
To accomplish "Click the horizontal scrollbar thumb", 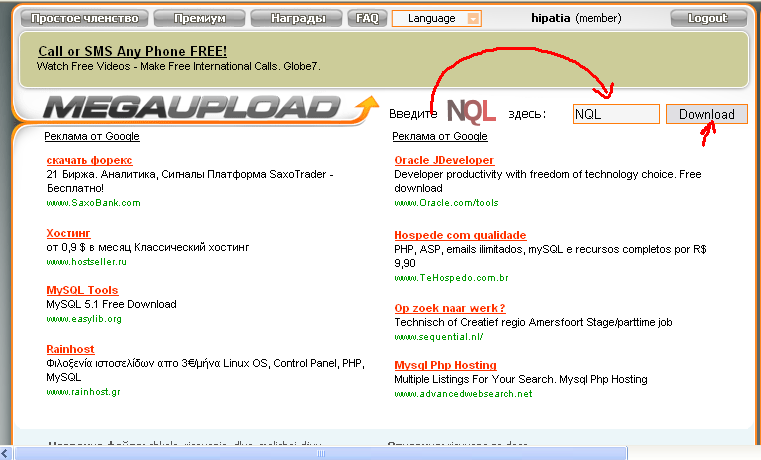I will click(x=320, y=453).
